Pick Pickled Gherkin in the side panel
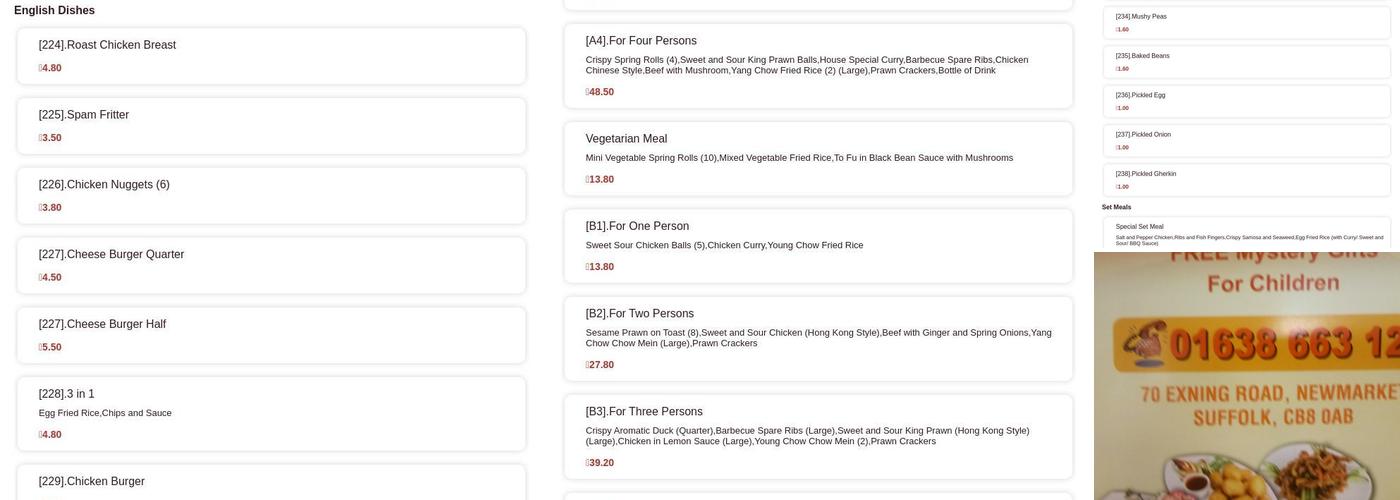Viewport: 1400px width, 500px height. click(1246, 180)
